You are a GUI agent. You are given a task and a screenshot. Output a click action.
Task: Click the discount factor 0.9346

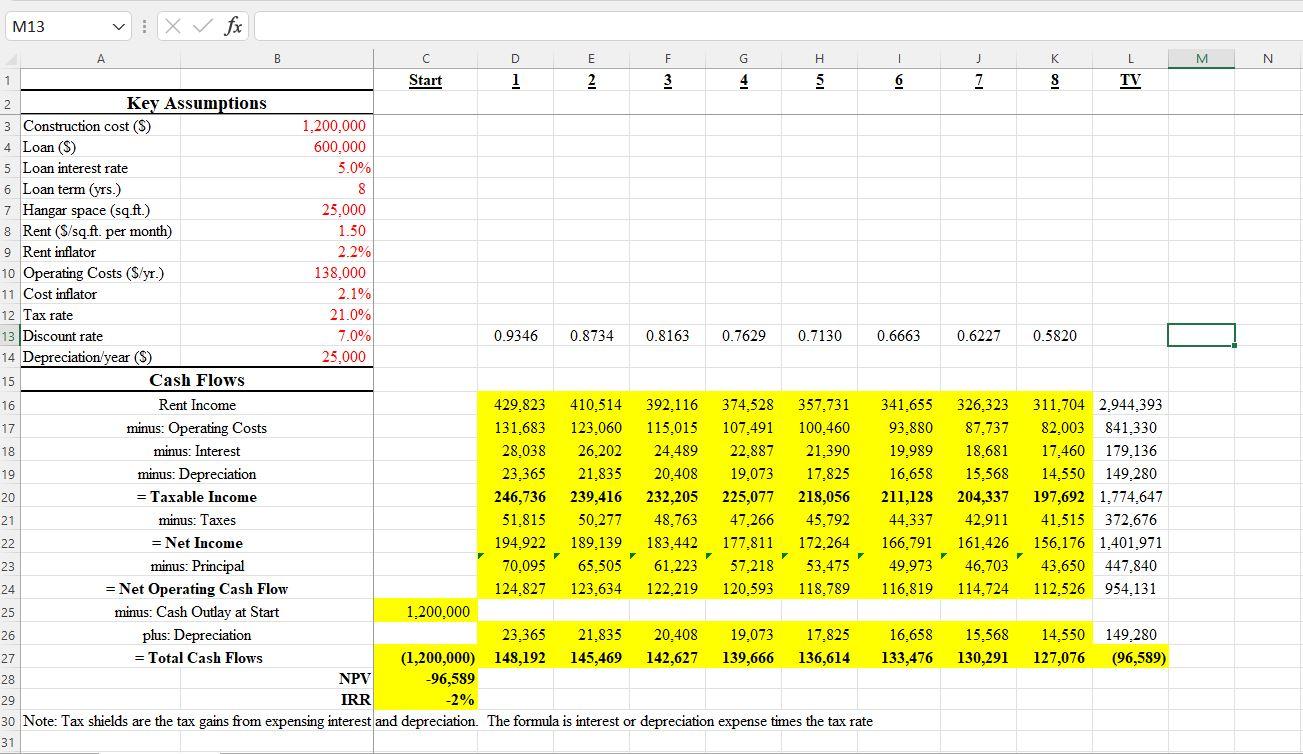click(516, 336)
